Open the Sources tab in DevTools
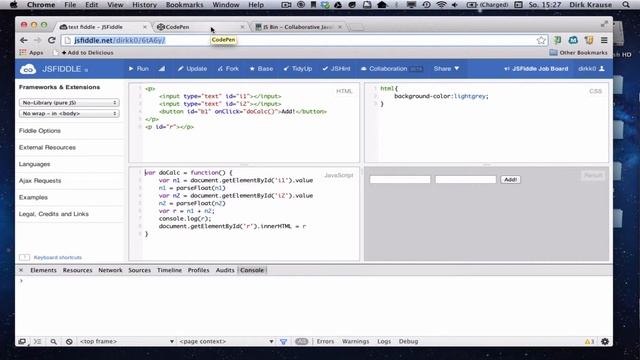This screenshot has width=640, height=360. pos(139,270)
